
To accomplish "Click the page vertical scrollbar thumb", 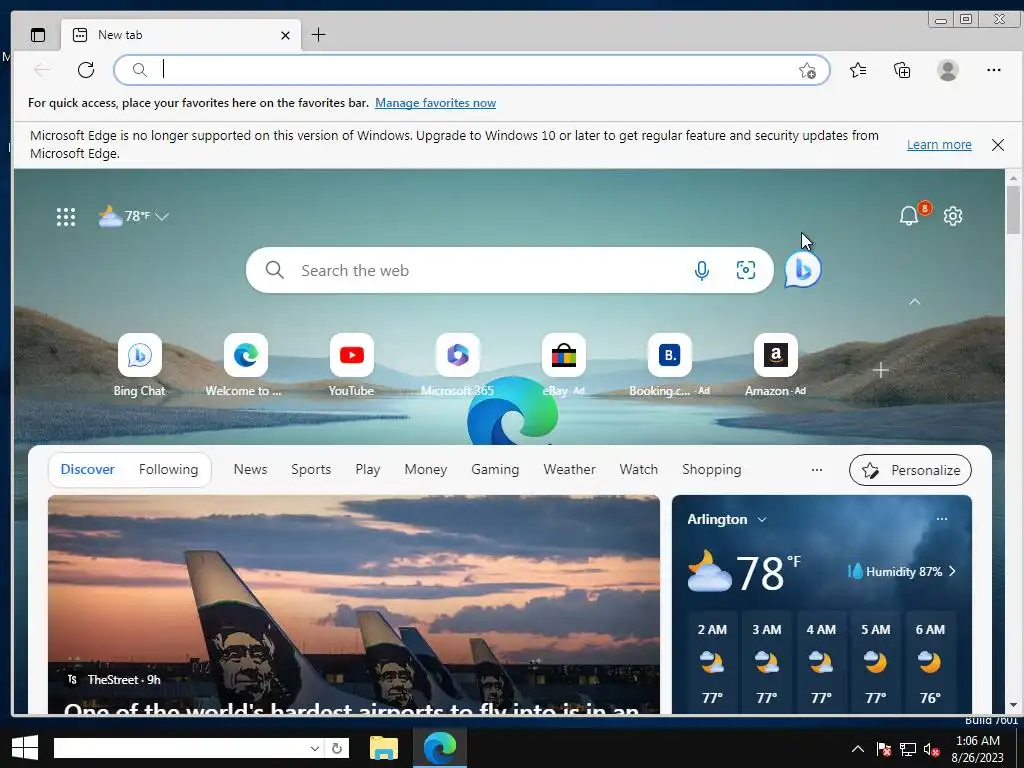I will [x=1014, y=209].
